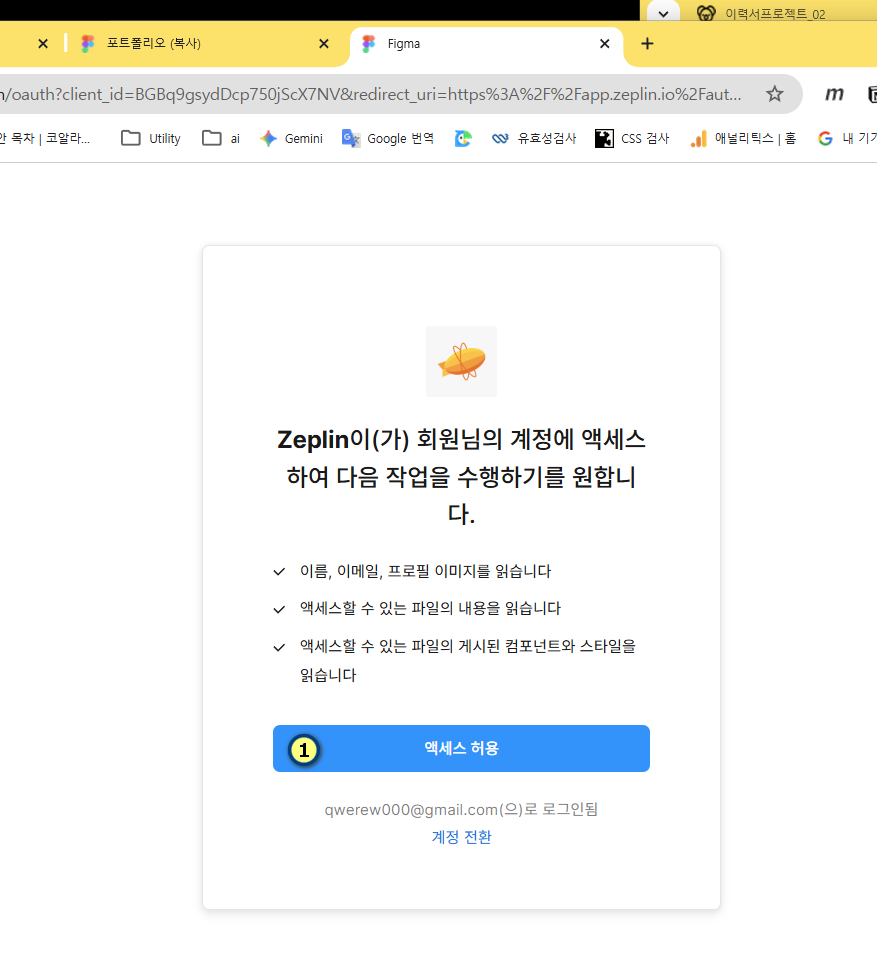The width and height of the screenshot is (877, 966).
Task: Click the m extension icon in toolbar
Action: pyautogui.click(x=834, y=94)
